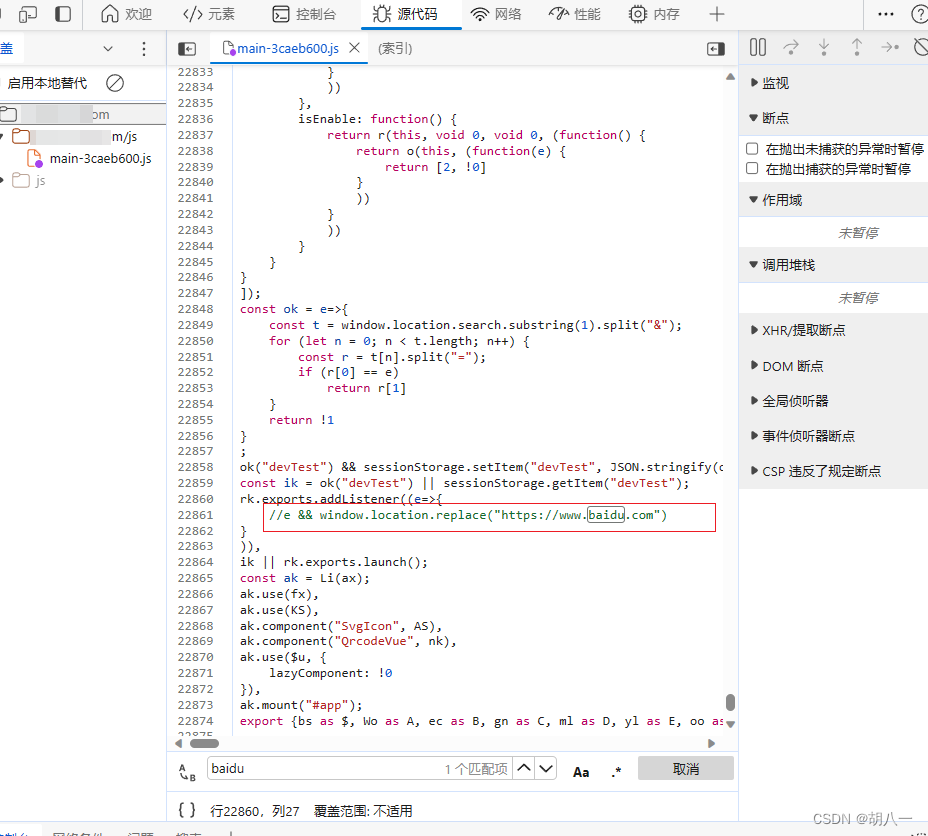Screen dimensions: 928x836
Task: Open DevTools more options ellipsis
Action: pos(885,14)
